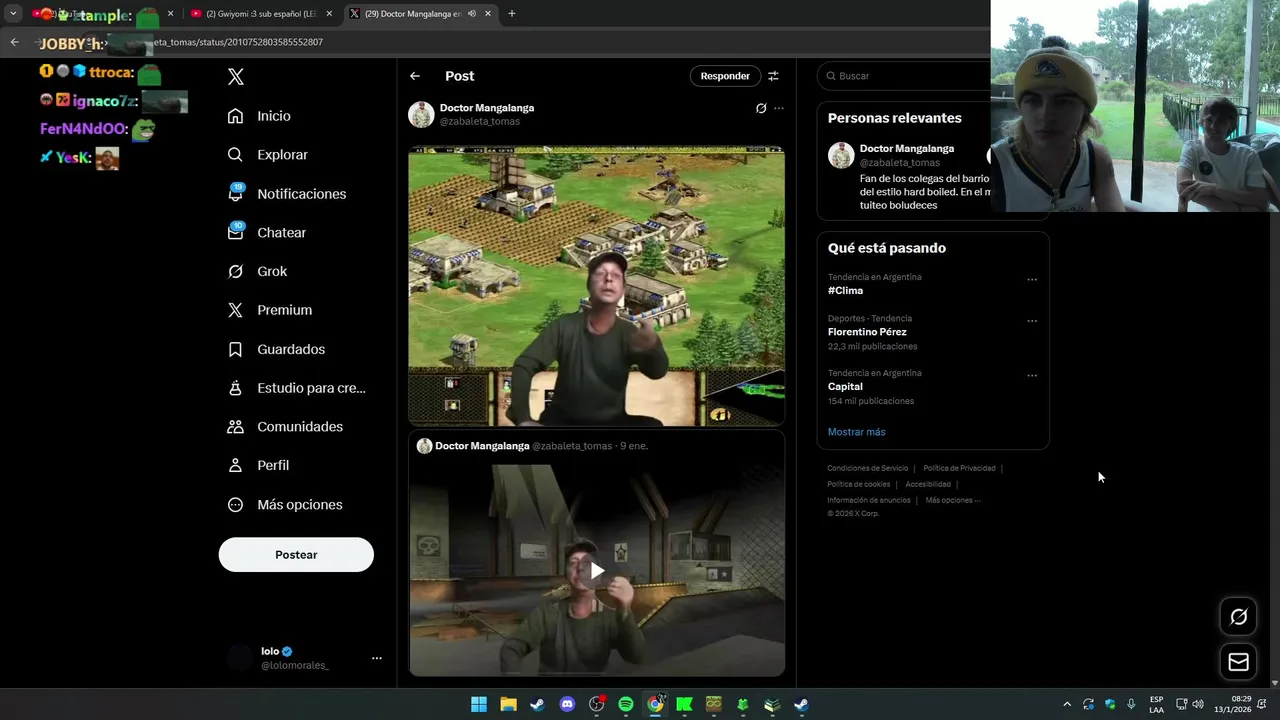Open options for Florentino Pérez trend
1280x720 pixels.
coord(1032,321)
